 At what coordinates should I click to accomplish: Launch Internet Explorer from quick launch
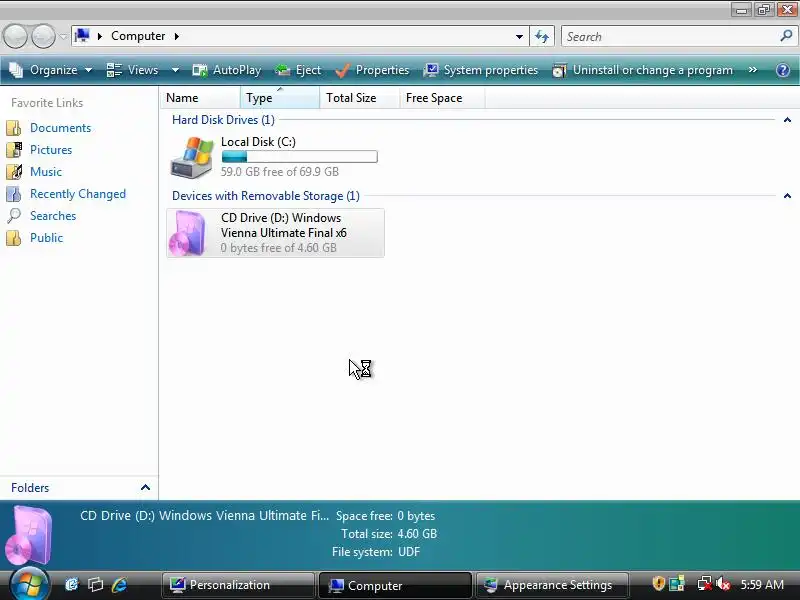120,584
